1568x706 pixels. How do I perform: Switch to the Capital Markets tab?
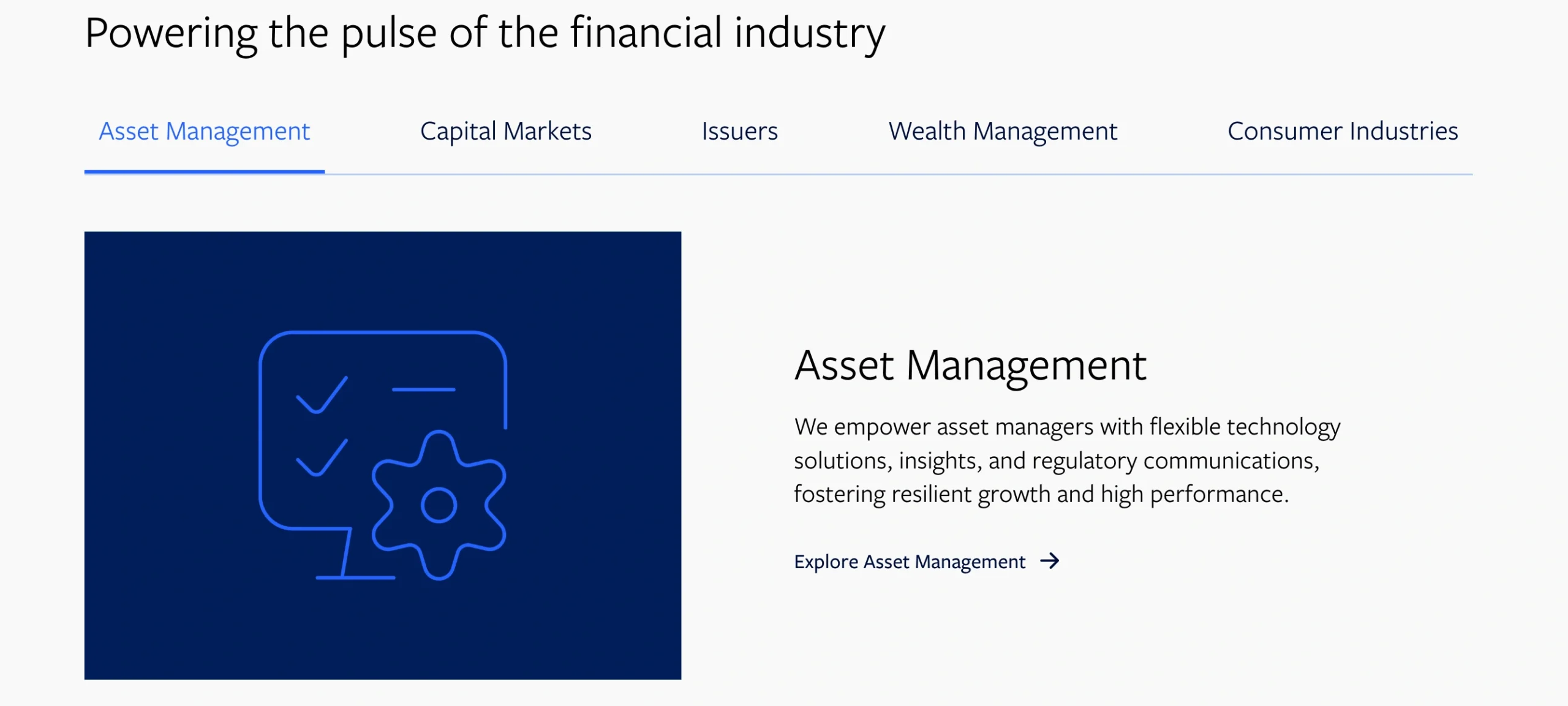click(x=506, y=132)
